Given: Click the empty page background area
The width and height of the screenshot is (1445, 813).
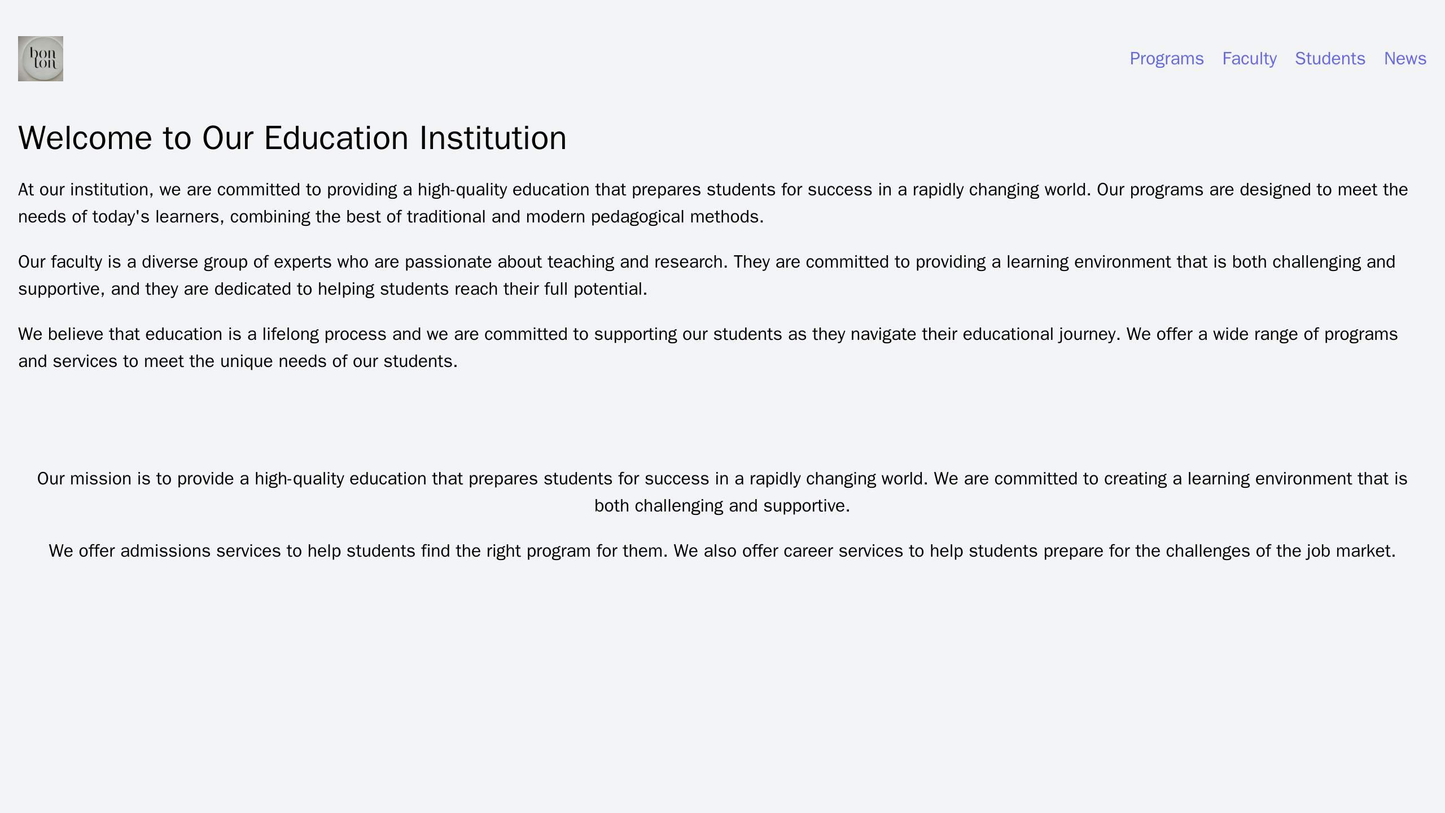Looking at the screenshot, I should (x=722, y=700).
